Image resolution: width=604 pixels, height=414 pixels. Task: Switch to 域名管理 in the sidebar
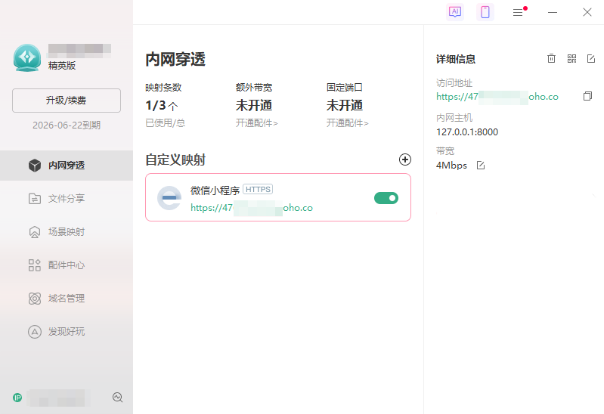66,298
